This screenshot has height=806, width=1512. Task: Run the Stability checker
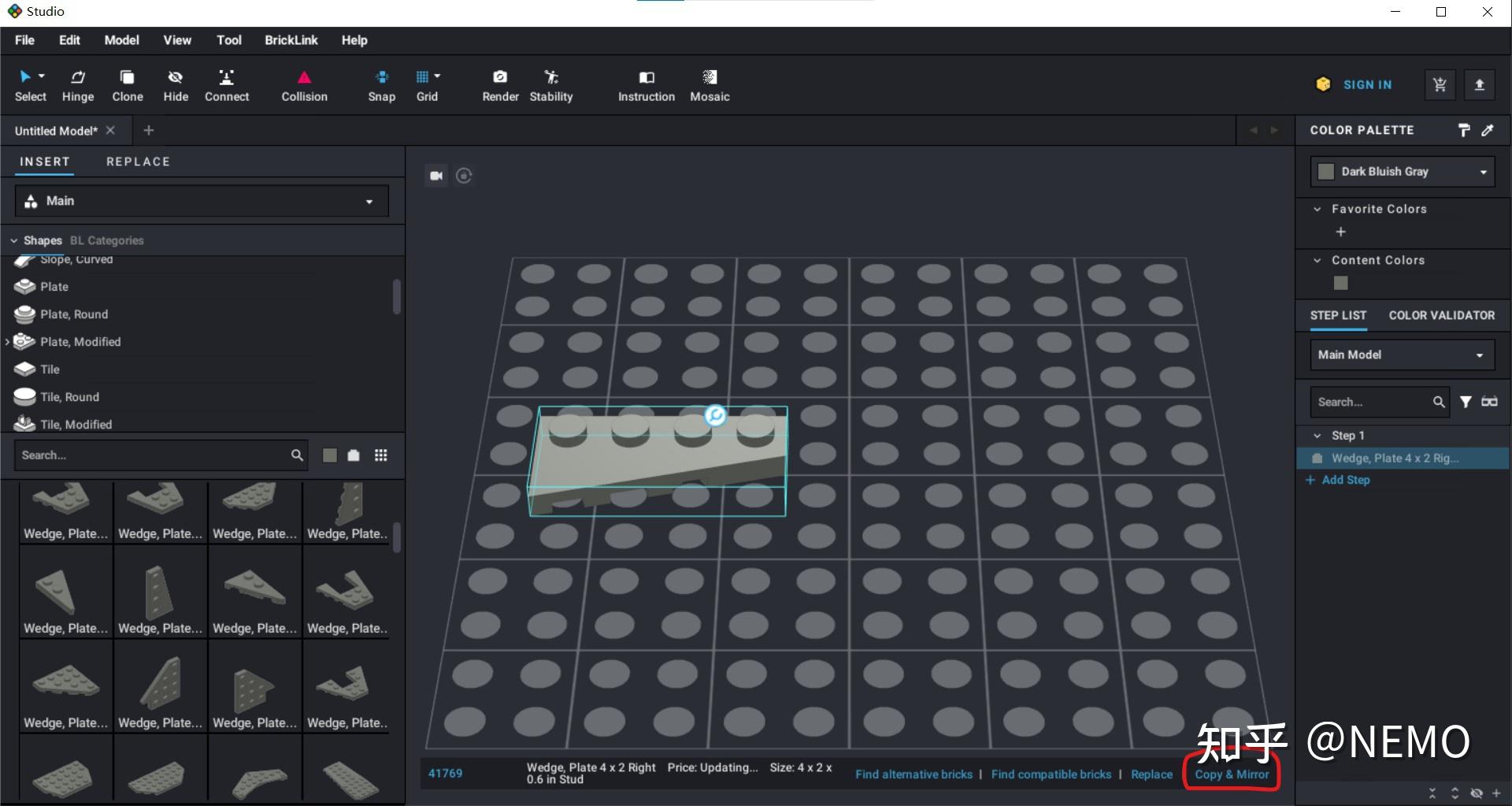pyautogui.click(x=550, y=85)
